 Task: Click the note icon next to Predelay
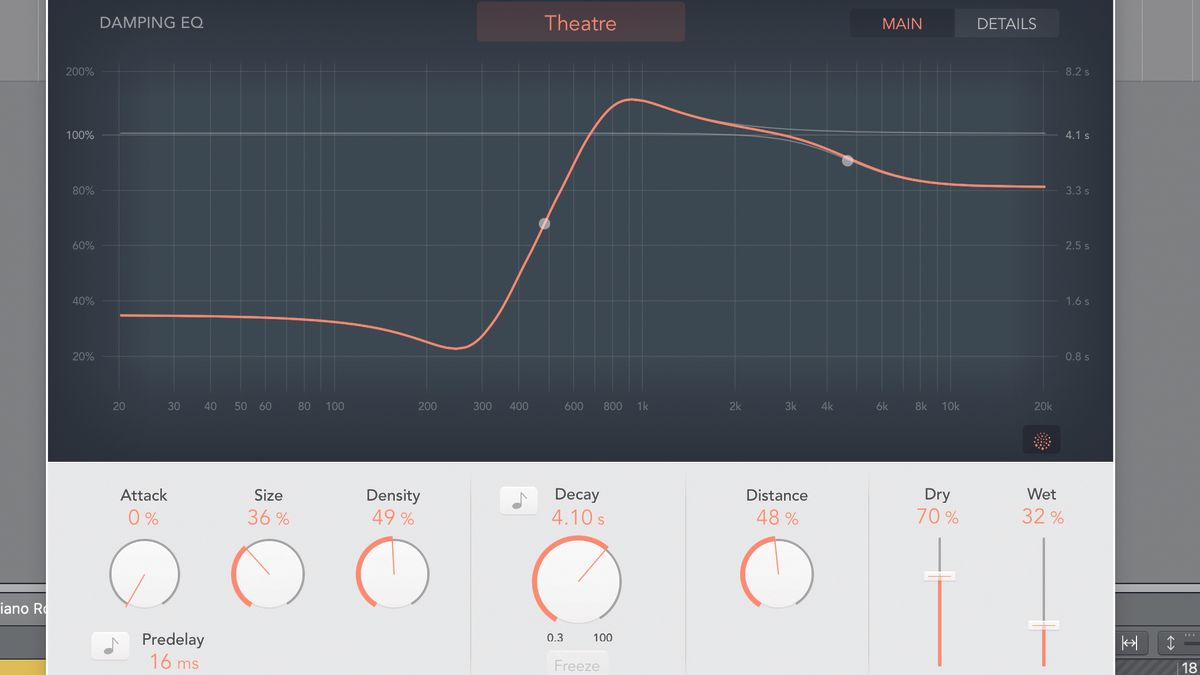[110, 645]
